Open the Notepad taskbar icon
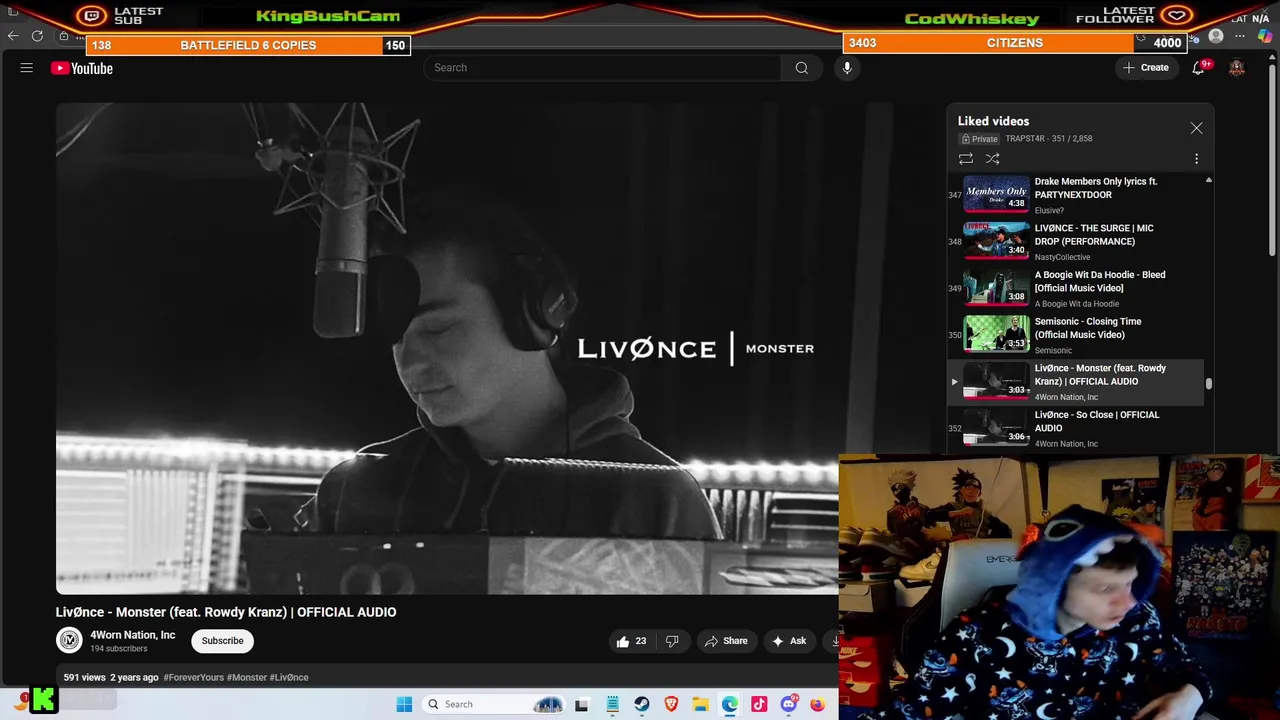The image size is (1280, 720). (x=612, y=704)
